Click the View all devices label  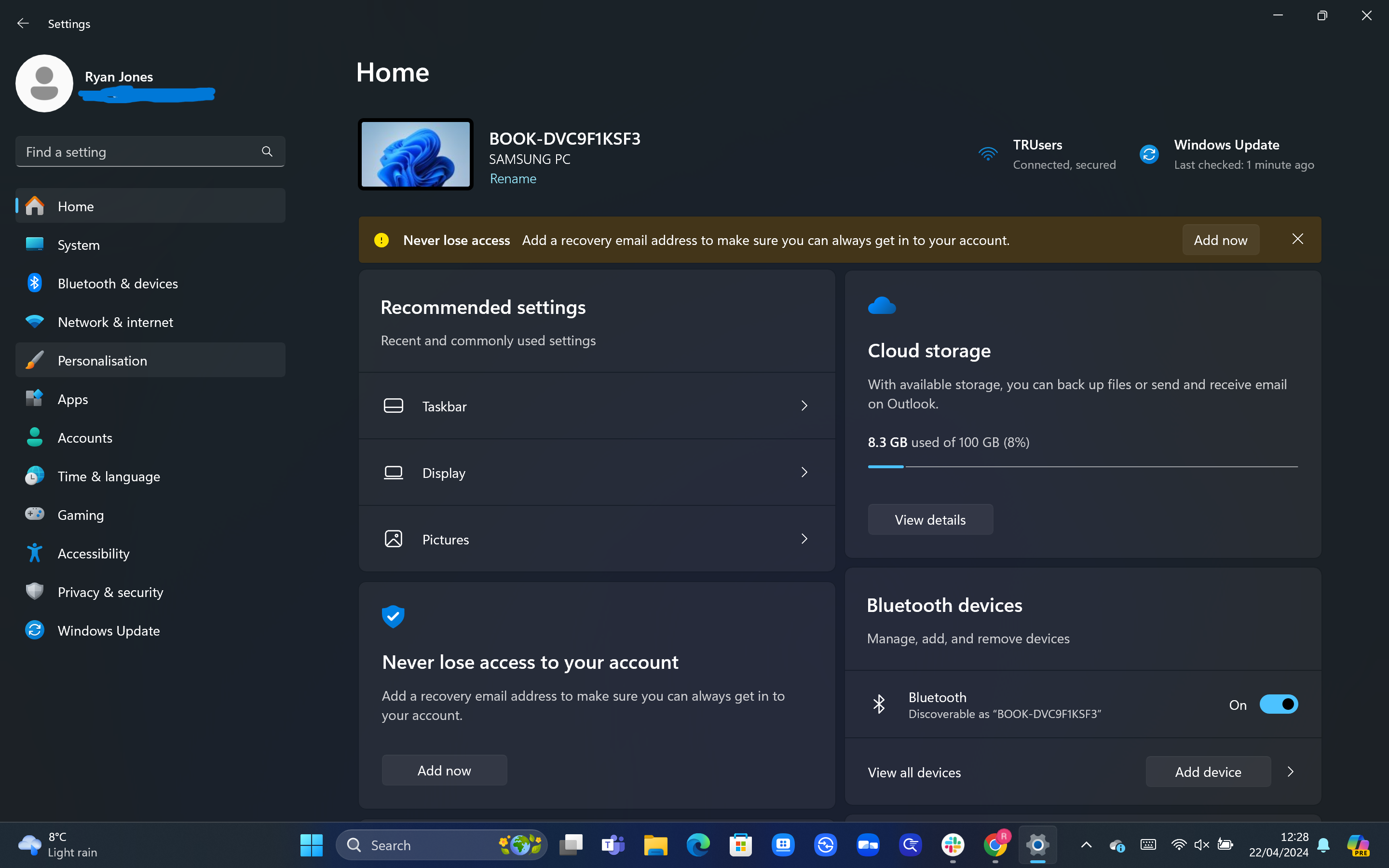(x=914, y=773)
